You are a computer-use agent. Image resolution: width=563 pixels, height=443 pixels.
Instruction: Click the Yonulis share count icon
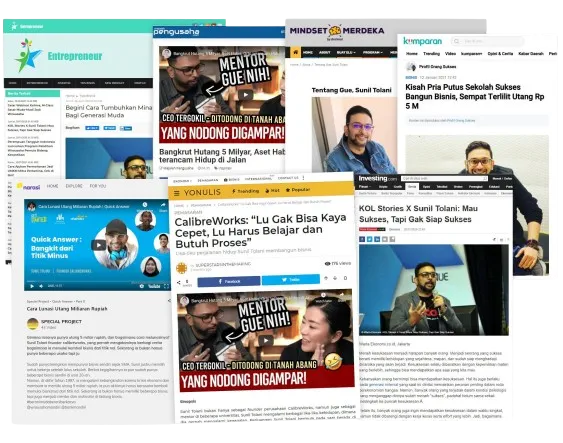tap(179, 283)
